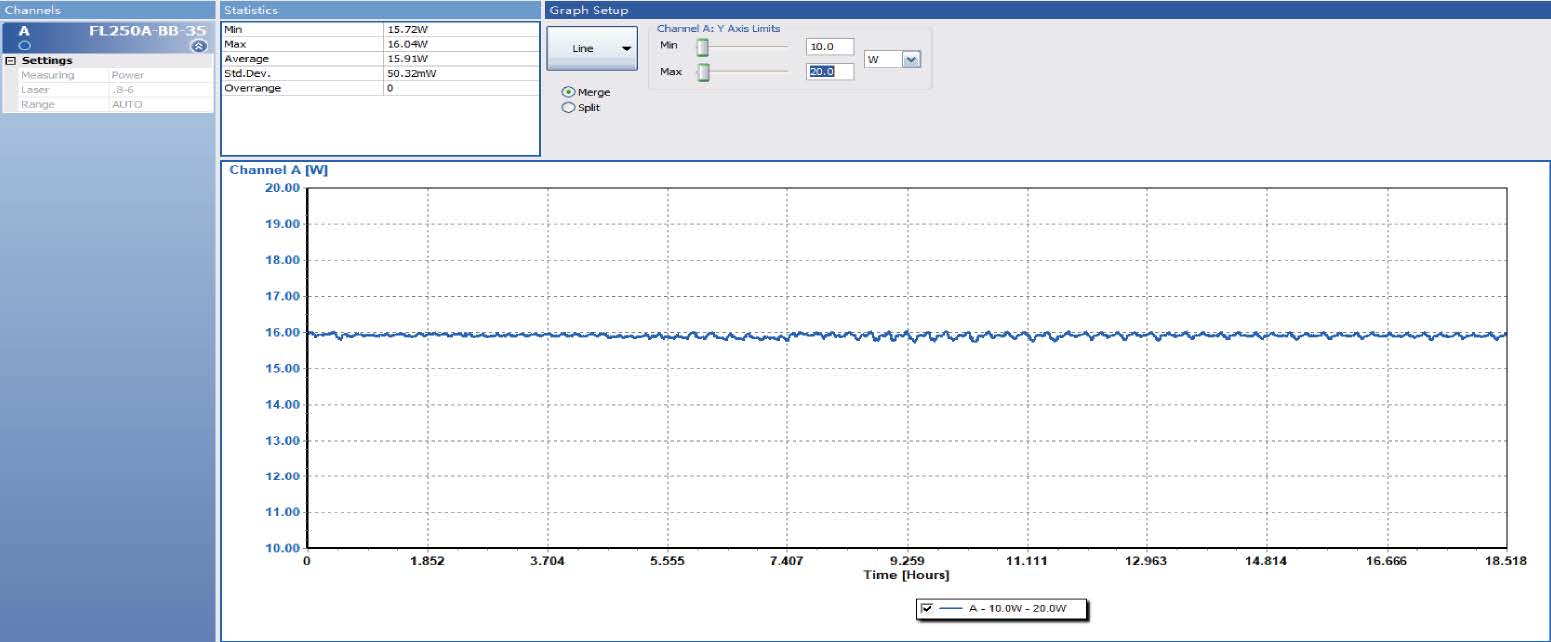Select the Measuring Power setting row

point(110,75)
